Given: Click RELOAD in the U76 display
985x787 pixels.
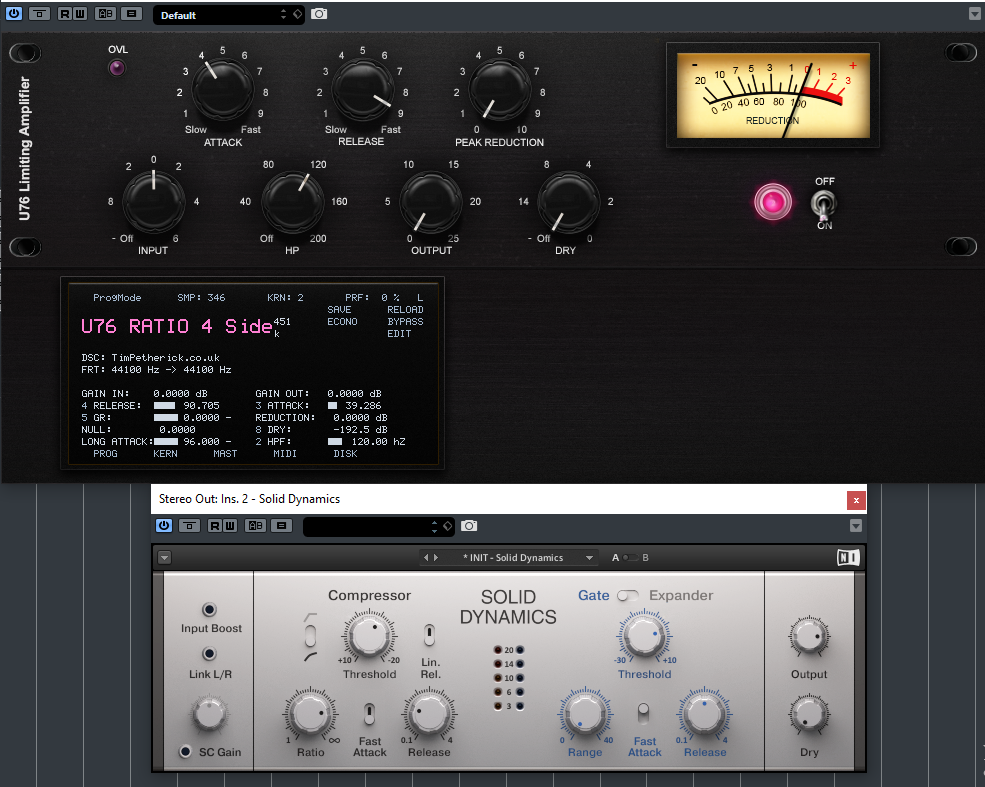Looking at the screenshot, I should click(405, 310).
